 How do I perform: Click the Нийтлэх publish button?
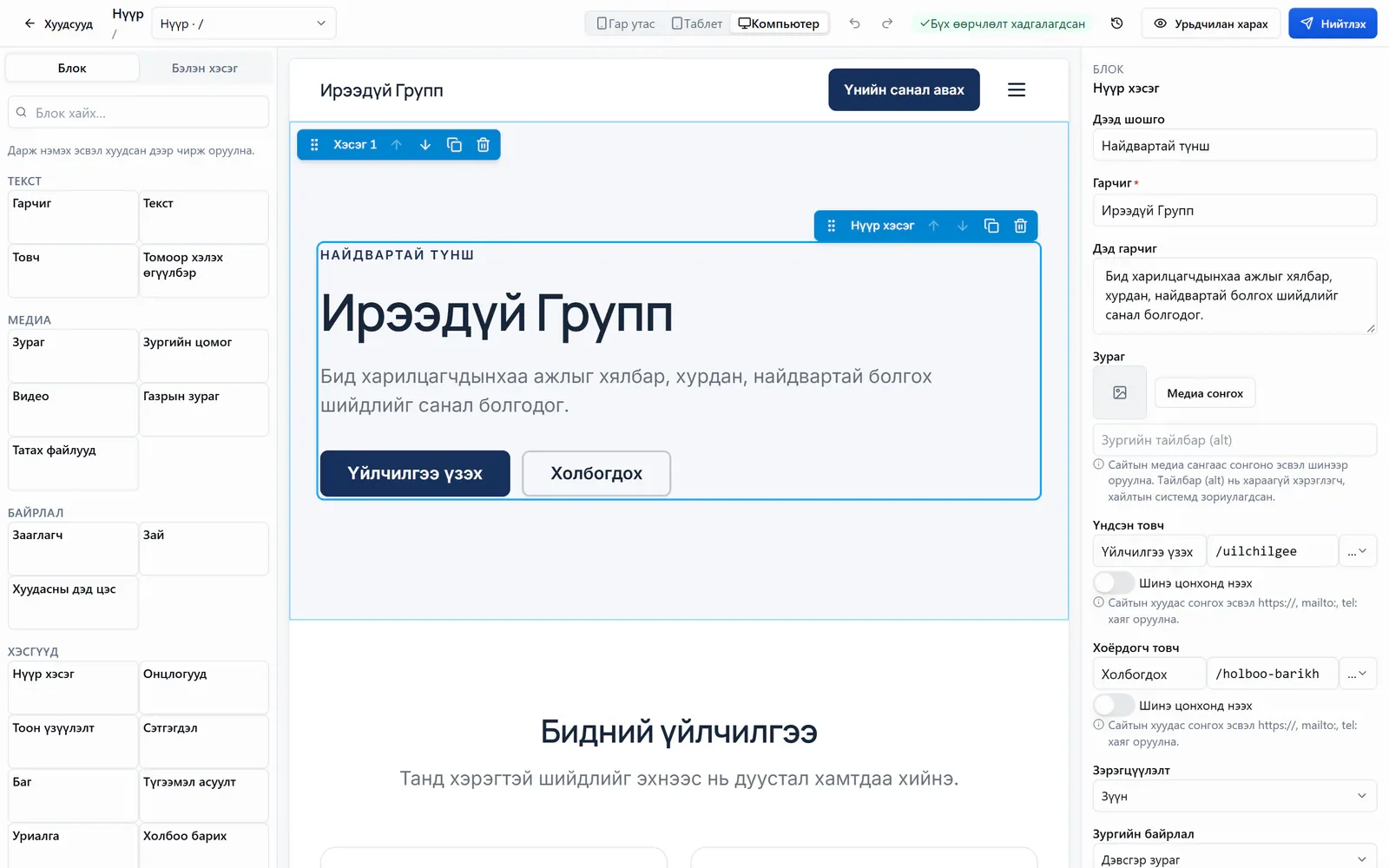coord(1333,23)
